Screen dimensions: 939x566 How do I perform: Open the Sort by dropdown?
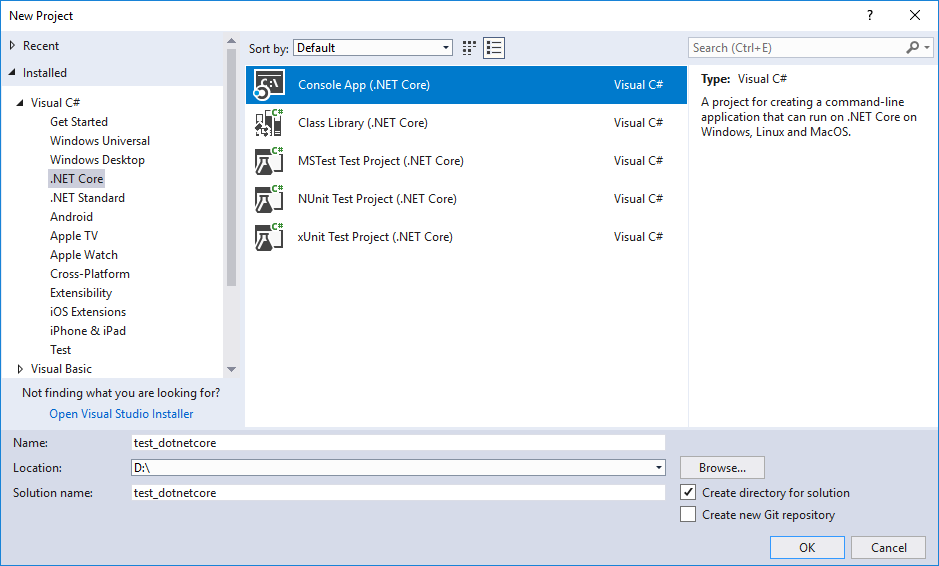coord(373,48)
